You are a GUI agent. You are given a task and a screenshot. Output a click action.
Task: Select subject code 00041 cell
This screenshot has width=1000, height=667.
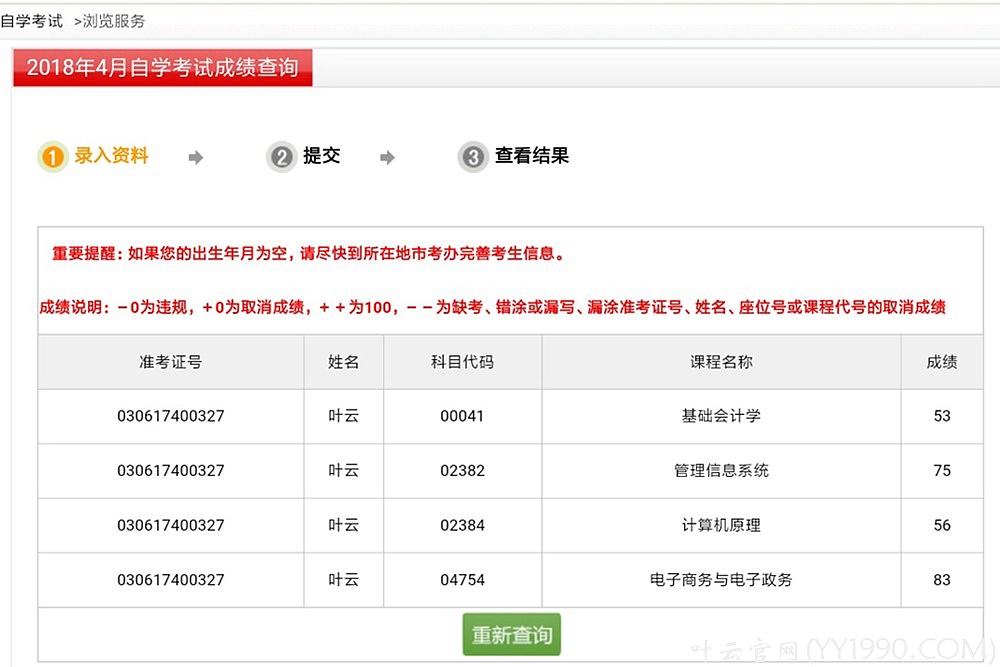coord(462,416)
